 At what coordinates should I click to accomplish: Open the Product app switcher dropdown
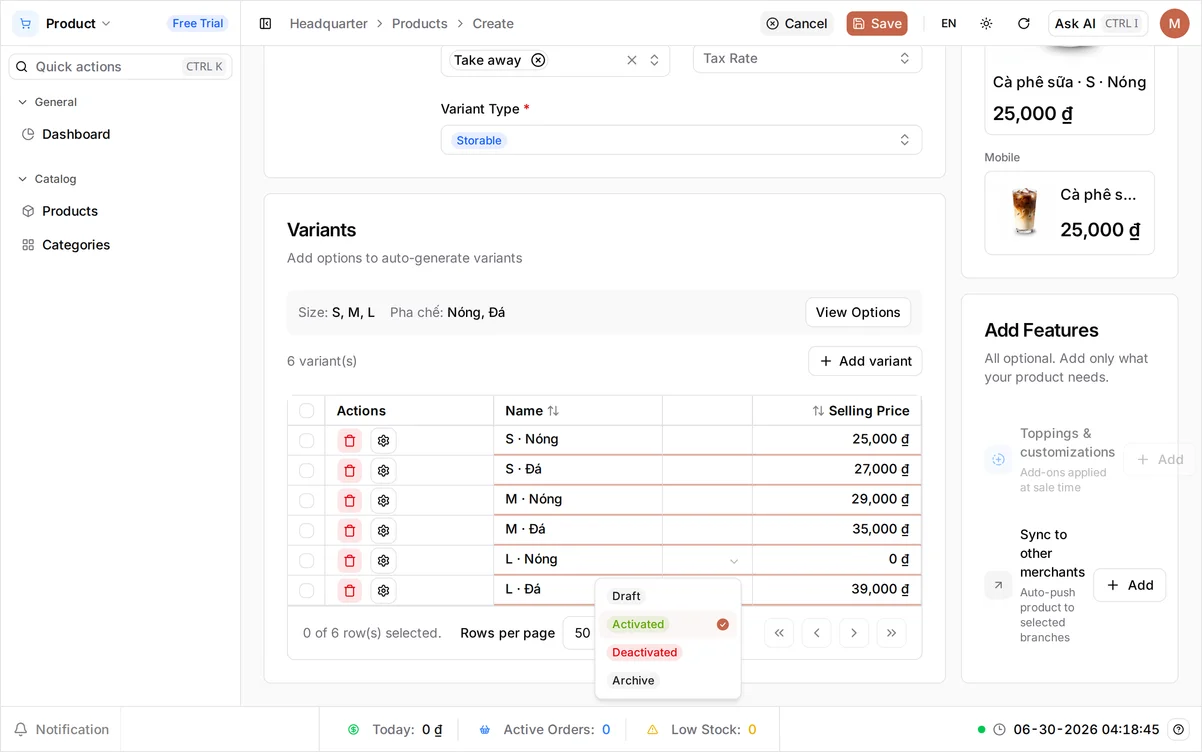(78, 23)
